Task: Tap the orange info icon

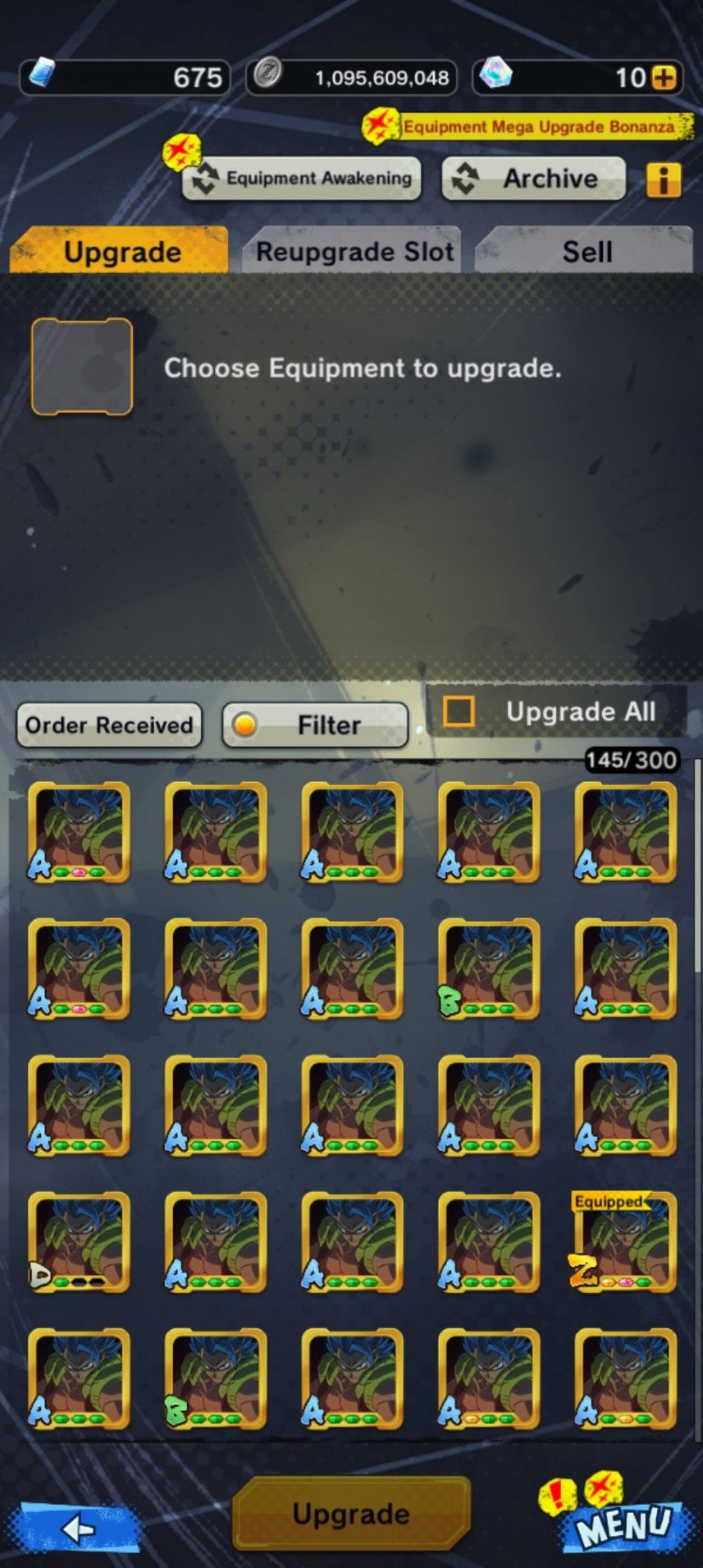Action: pyautogui.click(x=663, y=179)
